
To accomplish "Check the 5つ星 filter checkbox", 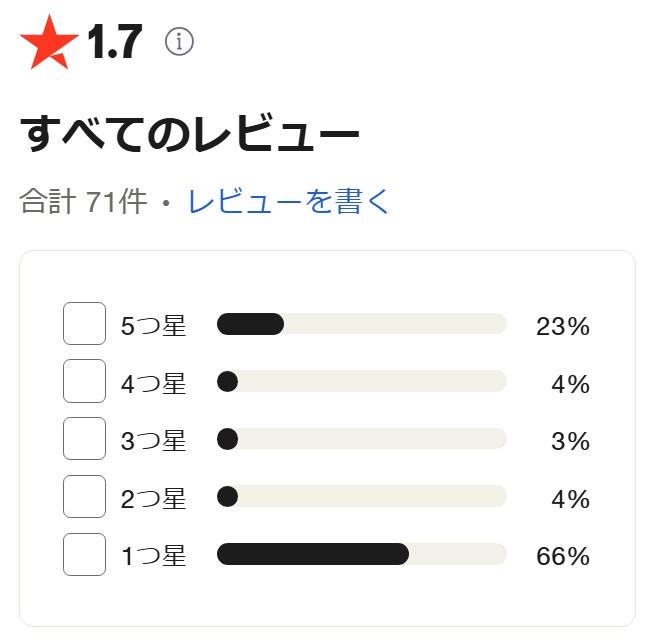I will click(84, 323).
